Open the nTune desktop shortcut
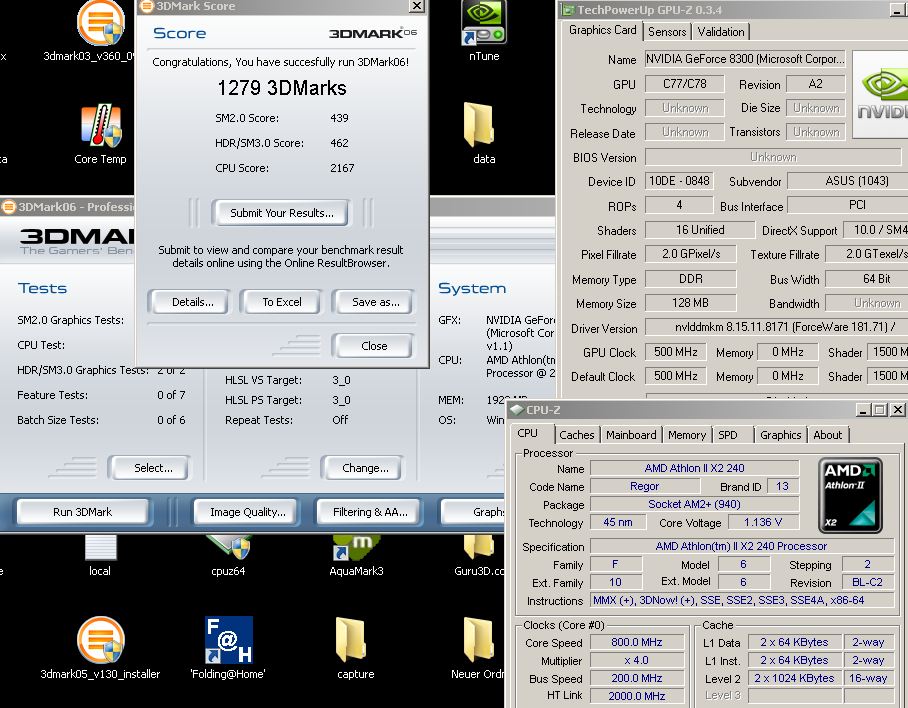The image size is (908, 708). 484,23
